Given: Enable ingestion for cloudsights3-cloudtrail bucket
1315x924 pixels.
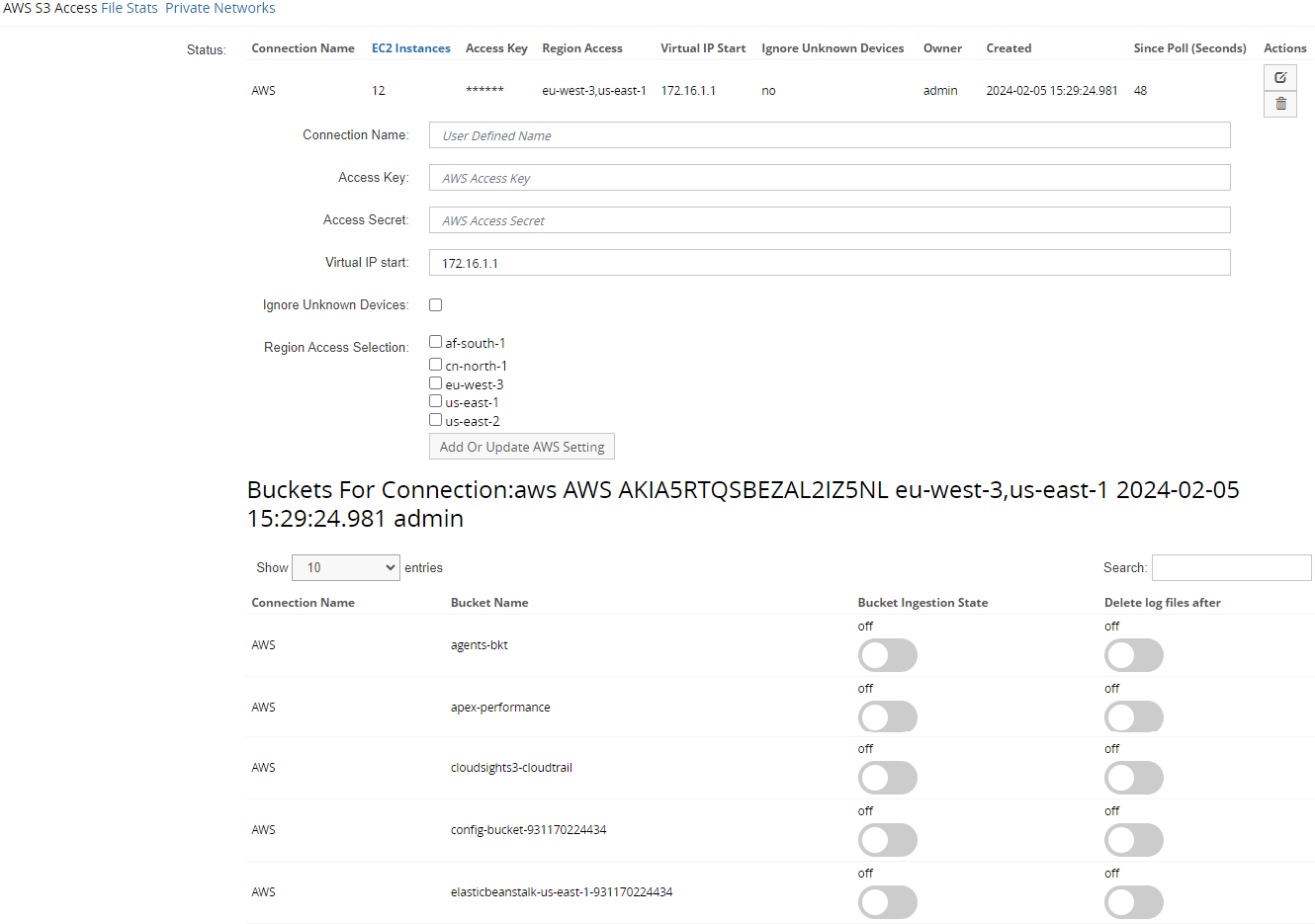Looking at the screenshot, I should click(x=888, y=778).
